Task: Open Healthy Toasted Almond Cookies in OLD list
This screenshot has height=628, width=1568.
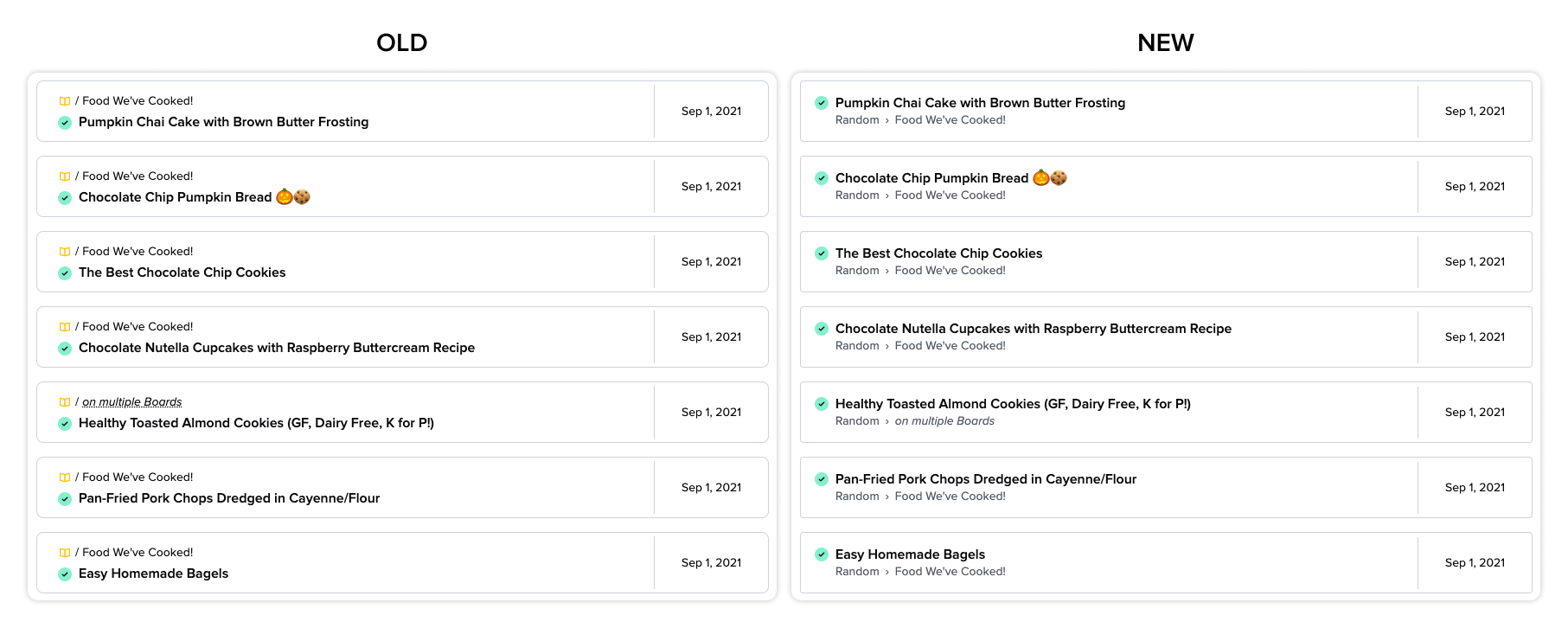Action: click(x=256, y=423)
